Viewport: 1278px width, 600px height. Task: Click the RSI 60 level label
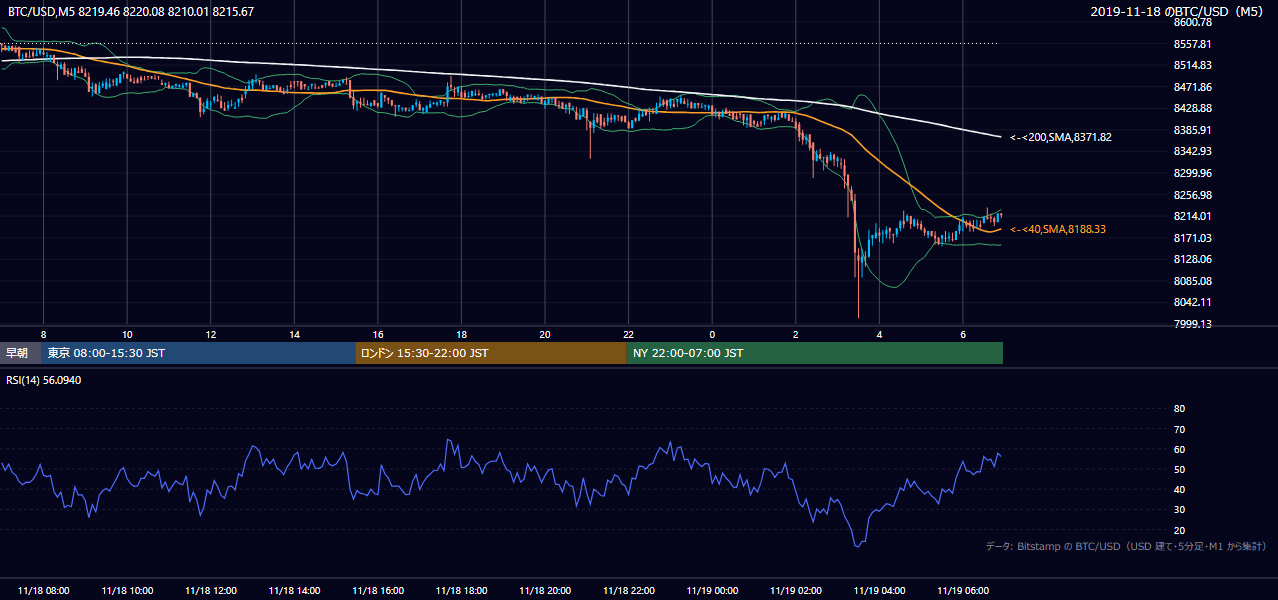tap(1179, 449)
